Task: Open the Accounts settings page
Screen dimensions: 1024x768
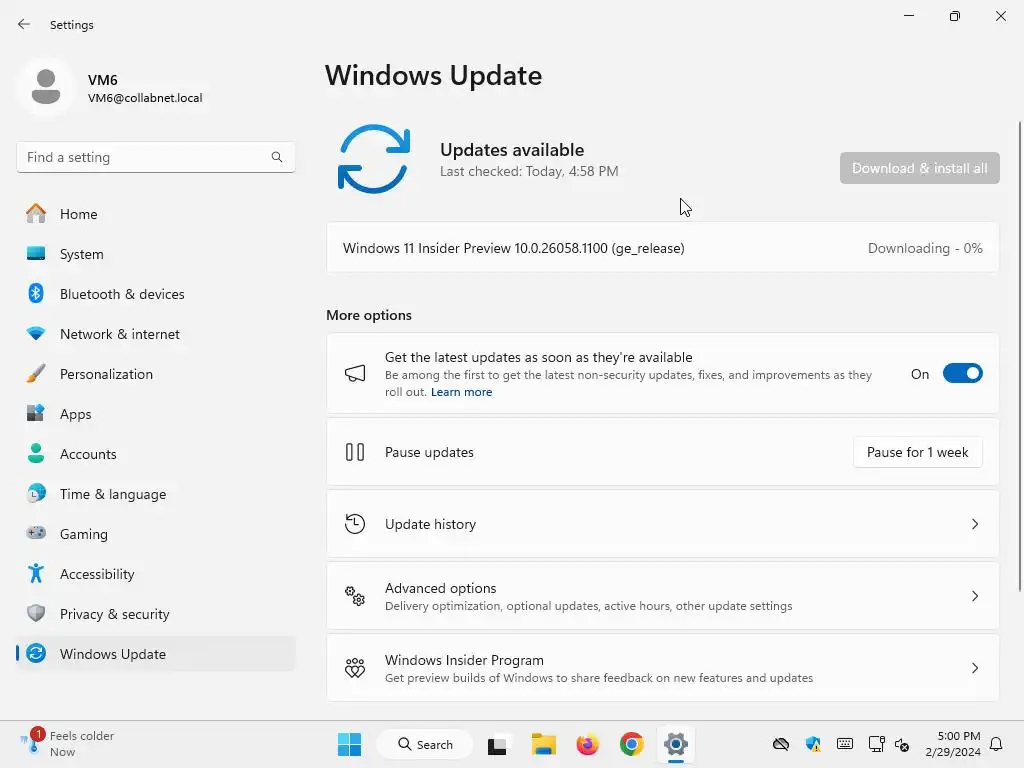Action: (x=155, y=453)
